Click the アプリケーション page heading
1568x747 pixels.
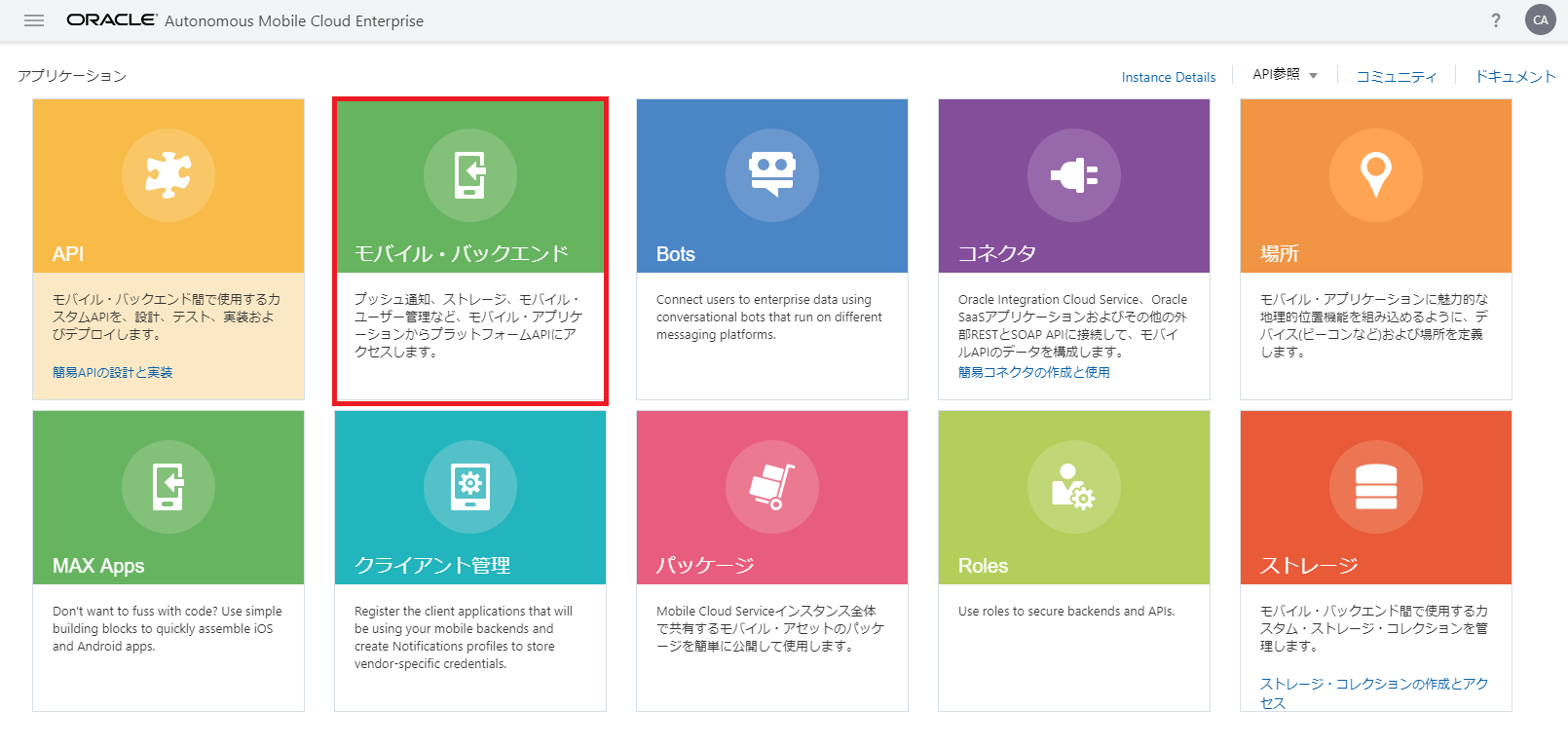[72, 76]
